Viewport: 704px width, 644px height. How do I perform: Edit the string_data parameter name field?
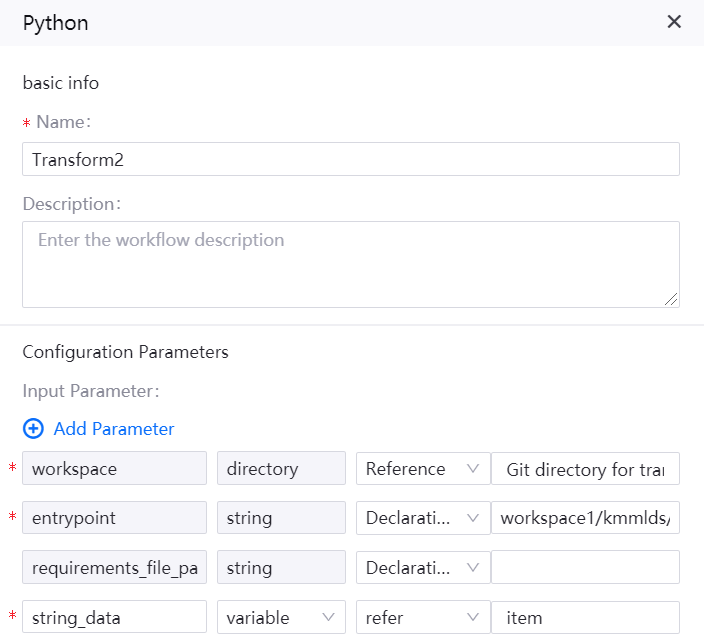coord(114,618)
